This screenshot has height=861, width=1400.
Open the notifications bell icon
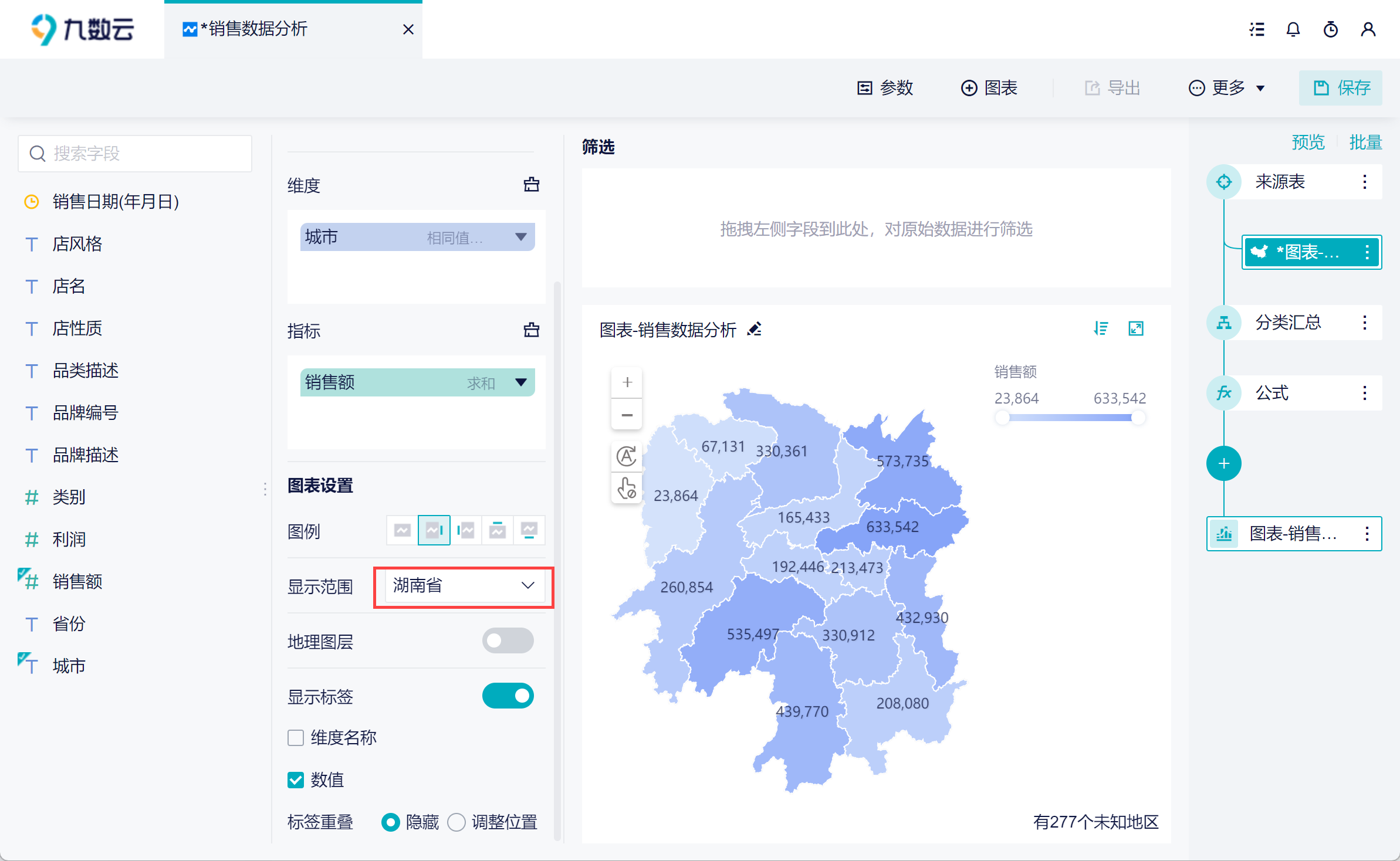(1293, 29)
